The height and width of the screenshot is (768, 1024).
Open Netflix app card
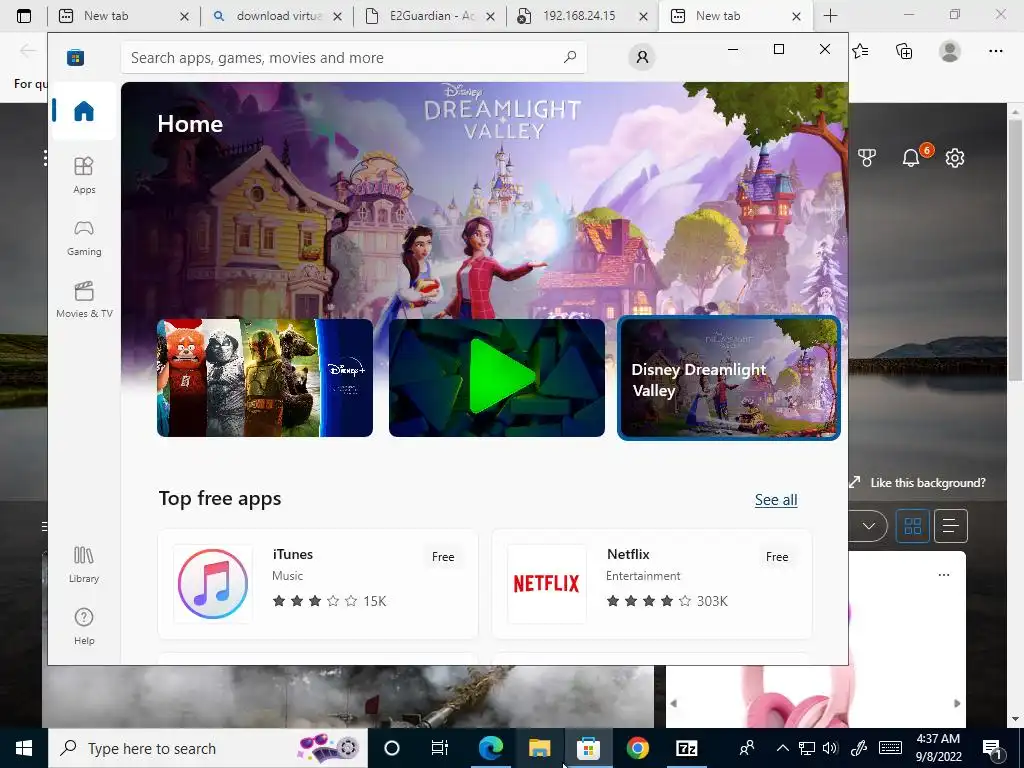pos(652,584)
